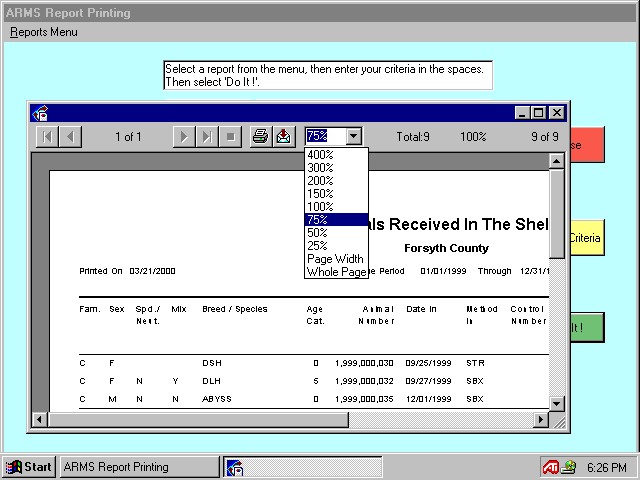Click the zoom percentage input field
This screenshot has width=640, height=480.
[x=326, y=136]
